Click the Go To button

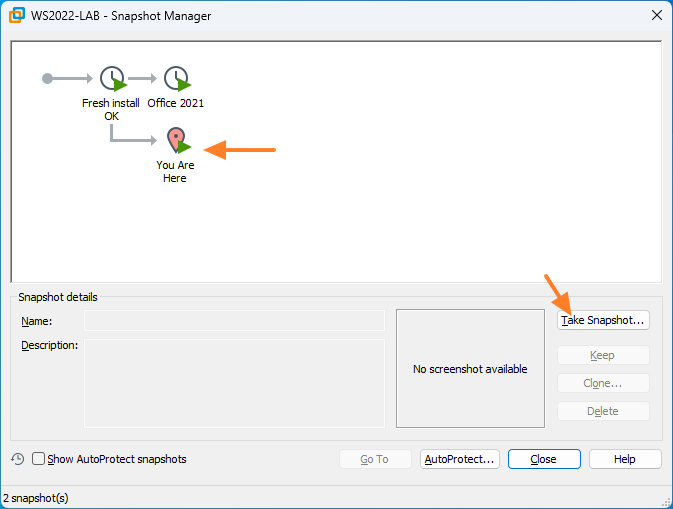(x=375, y=459)
